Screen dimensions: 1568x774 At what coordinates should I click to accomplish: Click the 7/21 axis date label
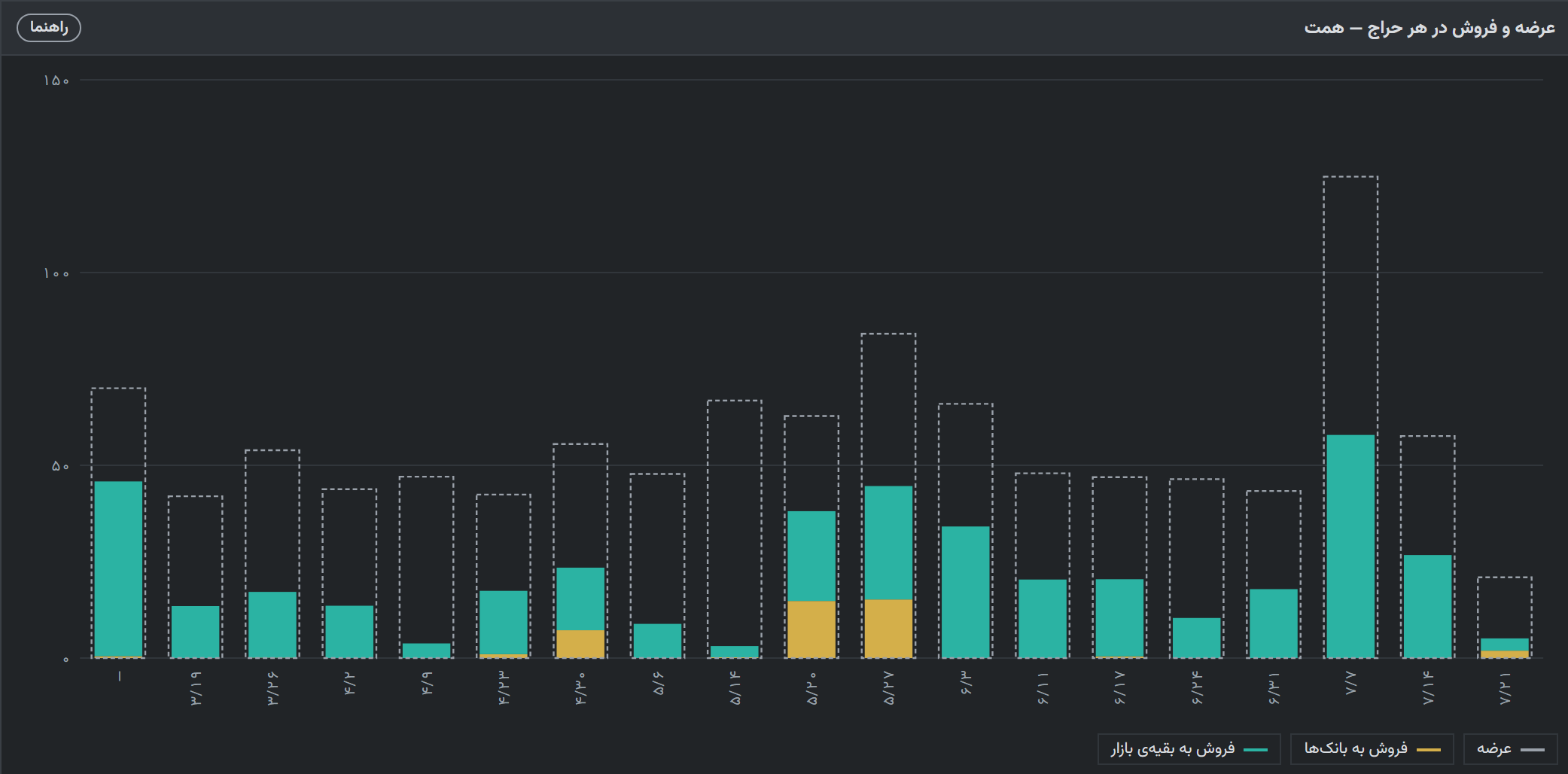(x=1505, y=689)
